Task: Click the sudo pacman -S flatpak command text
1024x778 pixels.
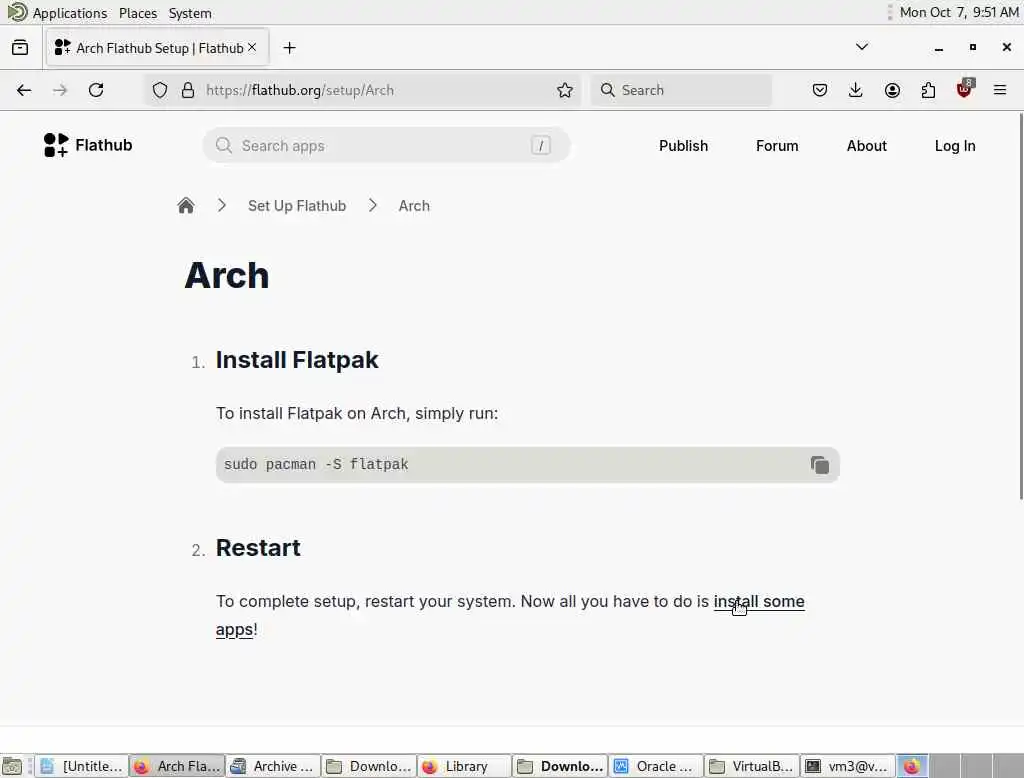Action: [x=316, y=464]
